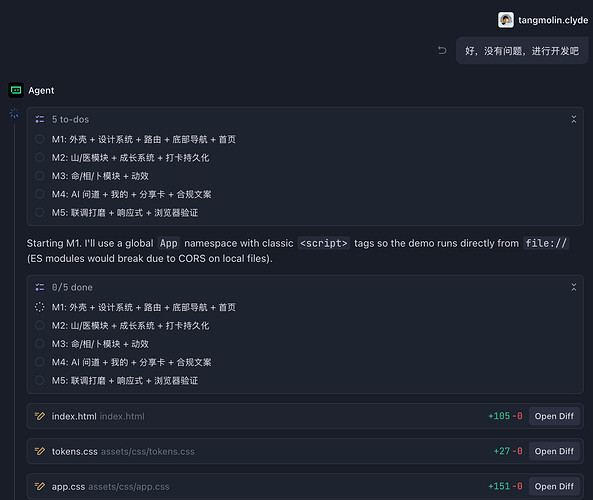
Task: Click the M5 task text in 0/5 done list
Action: pos(125,380)
